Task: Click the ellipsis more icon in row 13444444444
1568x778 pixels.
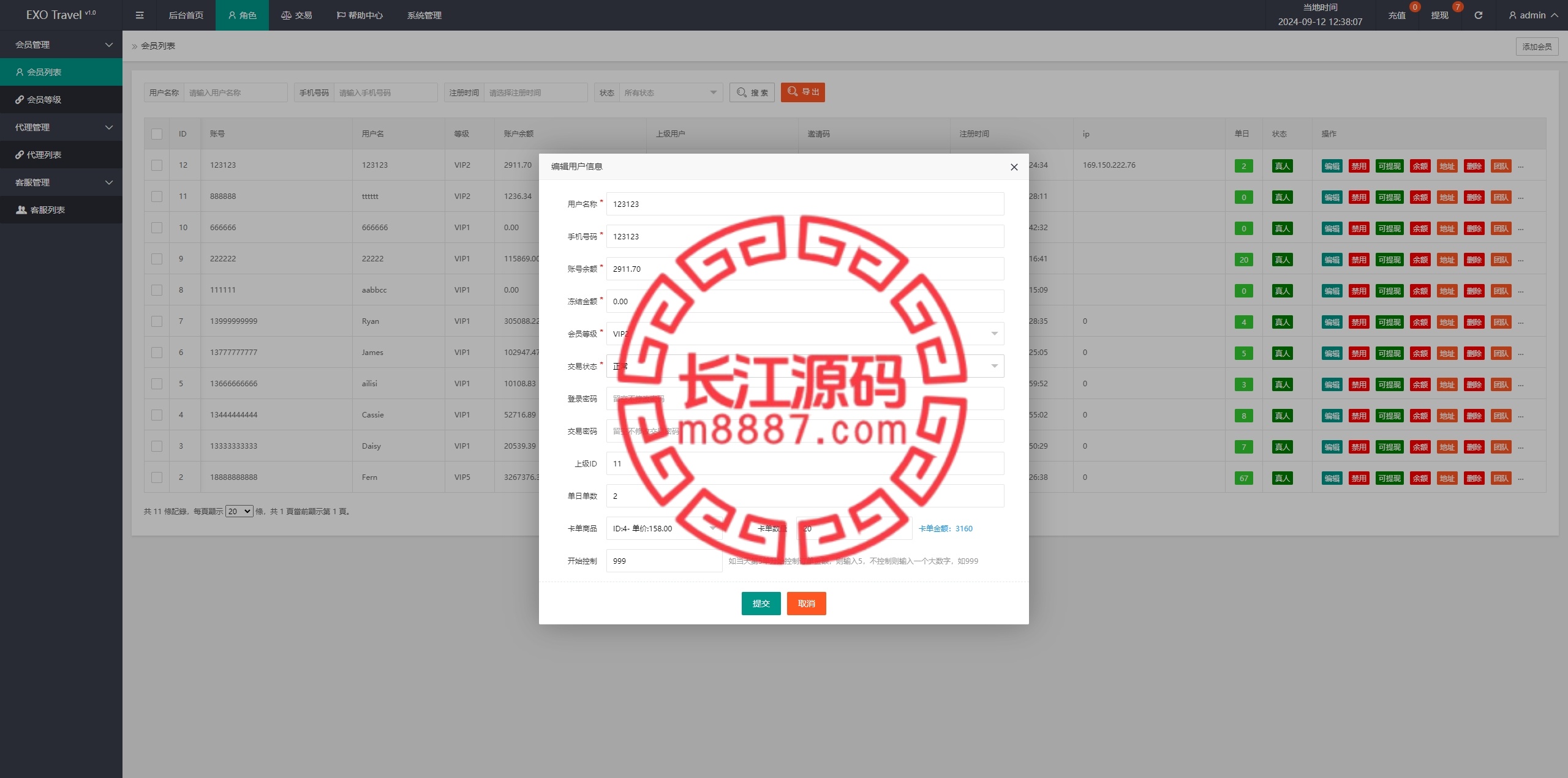Action: (x=1520, y=416)
